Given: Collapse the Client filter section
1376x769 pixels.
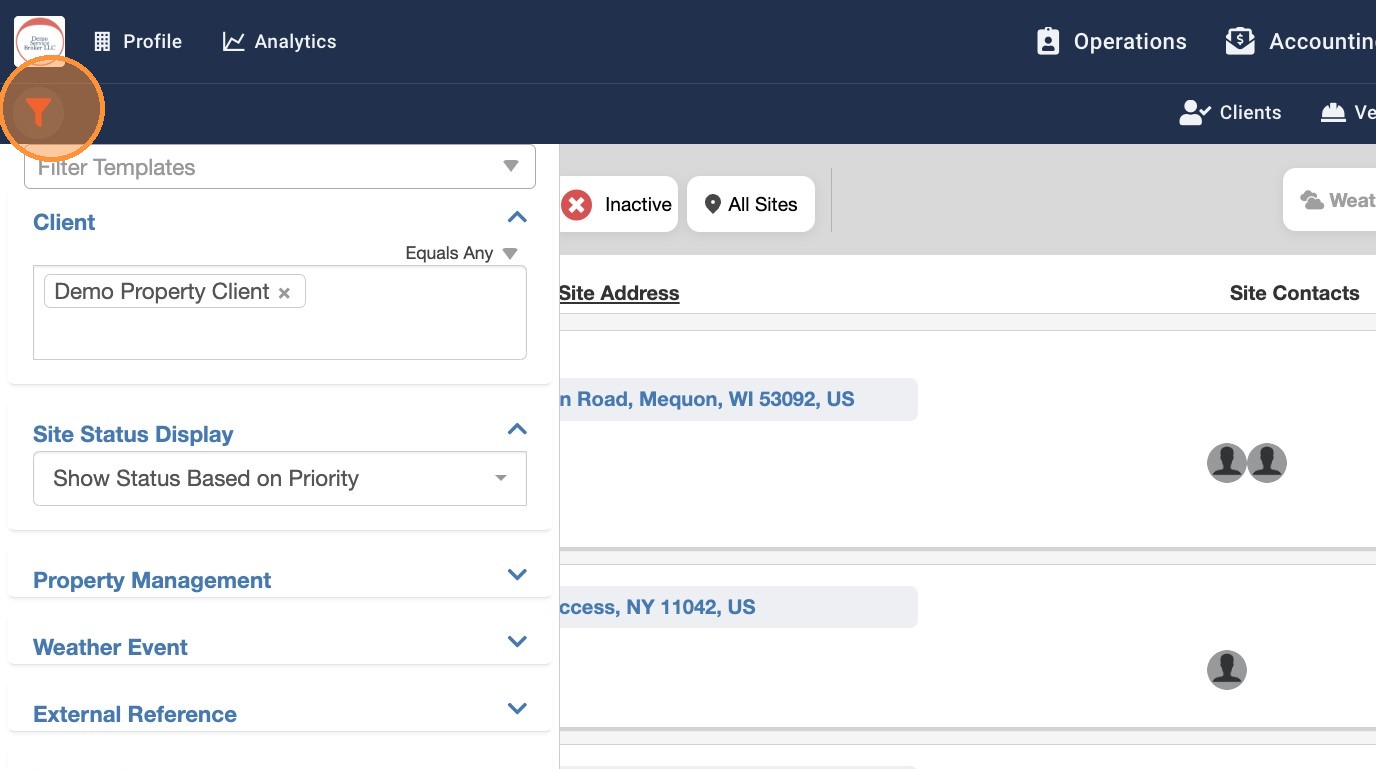Looking at the screenshot, I should [517, 218].
